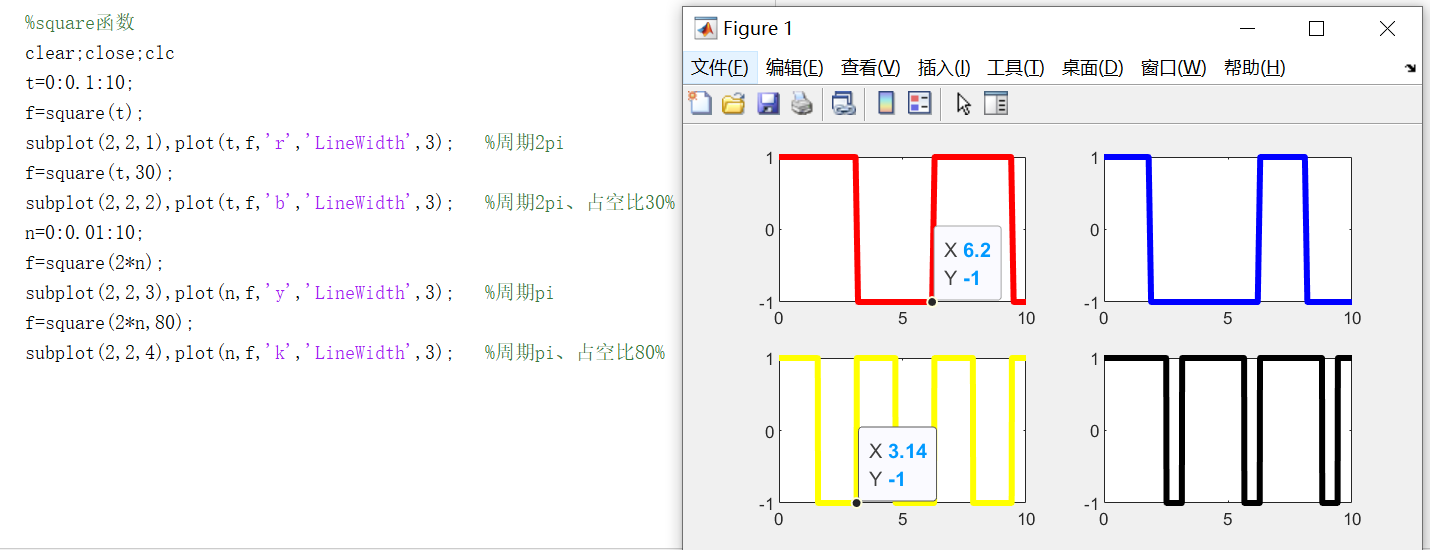Click the Print Figure icon

click(802, 103)
